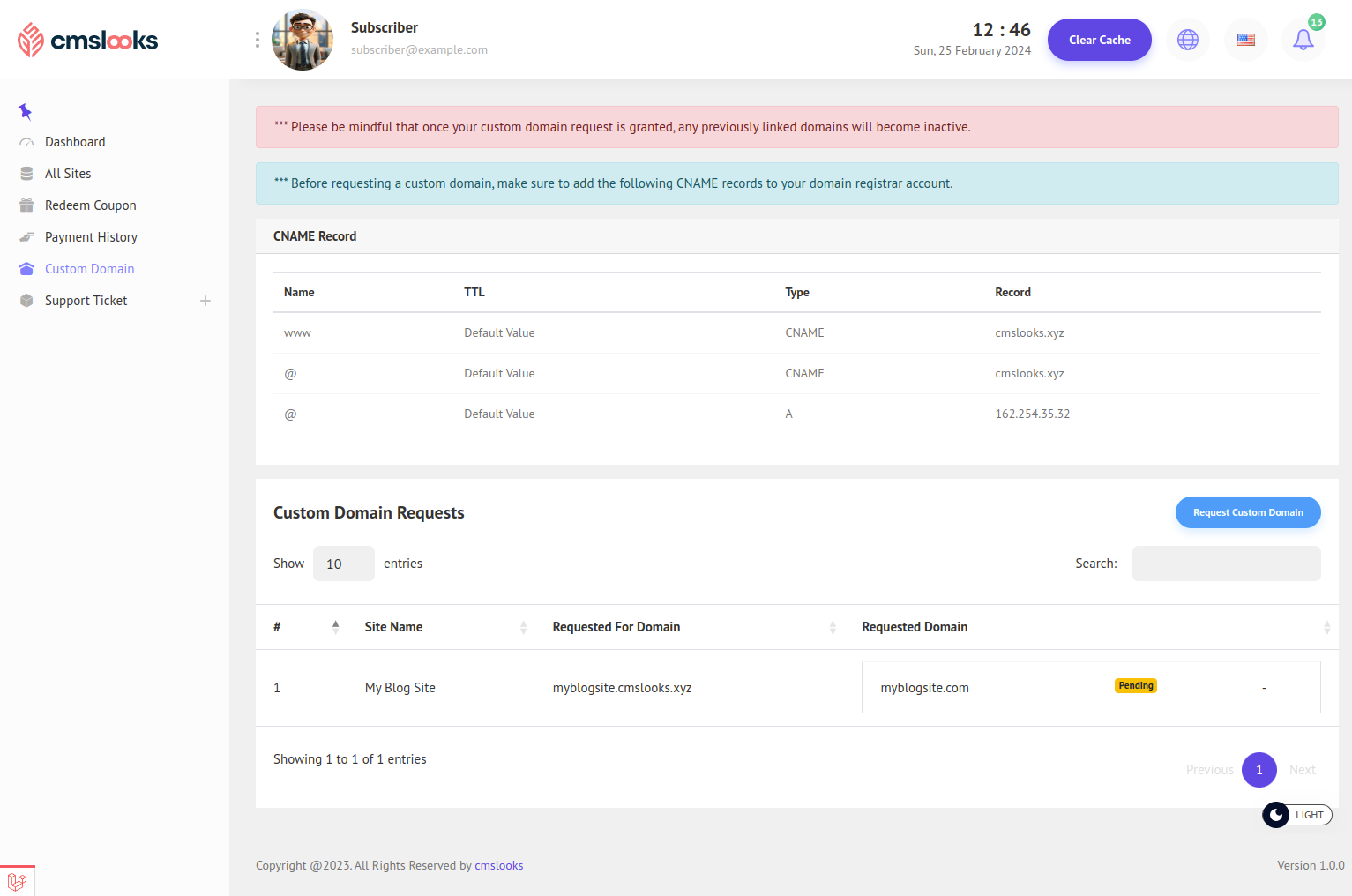Select page 1 in pagination
Viewport: 1352px width, 896px height.
tap(1259, 770)
